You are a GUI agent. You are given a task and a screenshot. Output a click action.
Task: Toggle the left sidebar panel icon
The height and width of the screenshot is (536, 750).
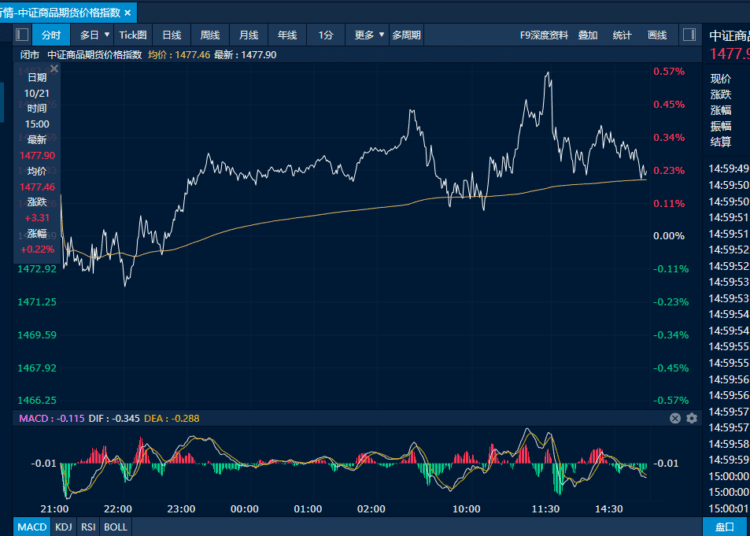tap(22, 35)
